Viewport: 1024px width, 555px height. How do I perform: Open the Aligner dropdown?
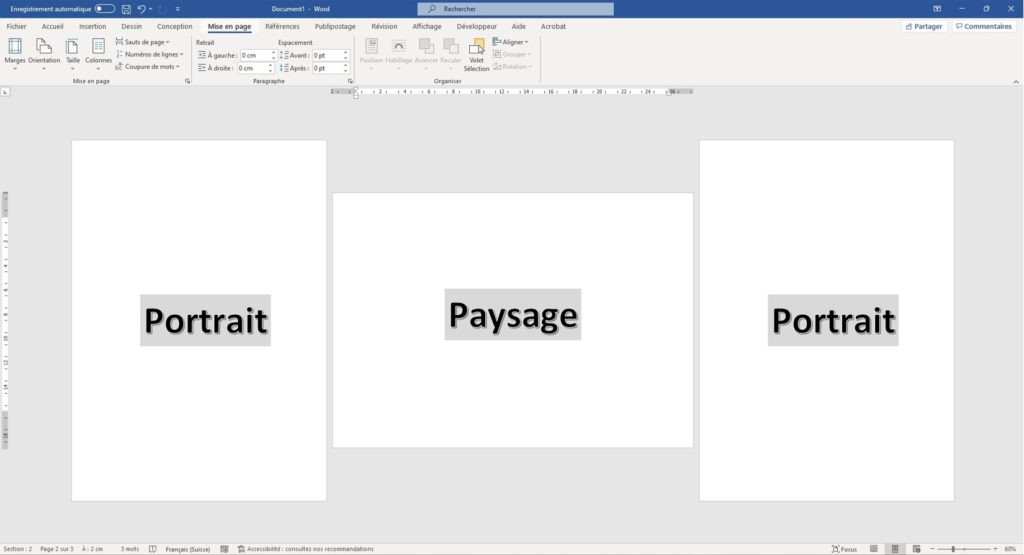(x=510, y=42)
